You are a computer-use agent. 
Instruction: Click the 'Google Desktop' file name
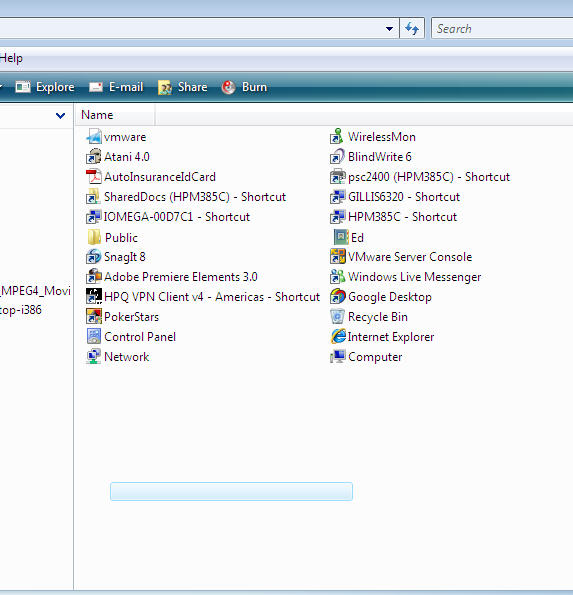click(x=390, y=297)
